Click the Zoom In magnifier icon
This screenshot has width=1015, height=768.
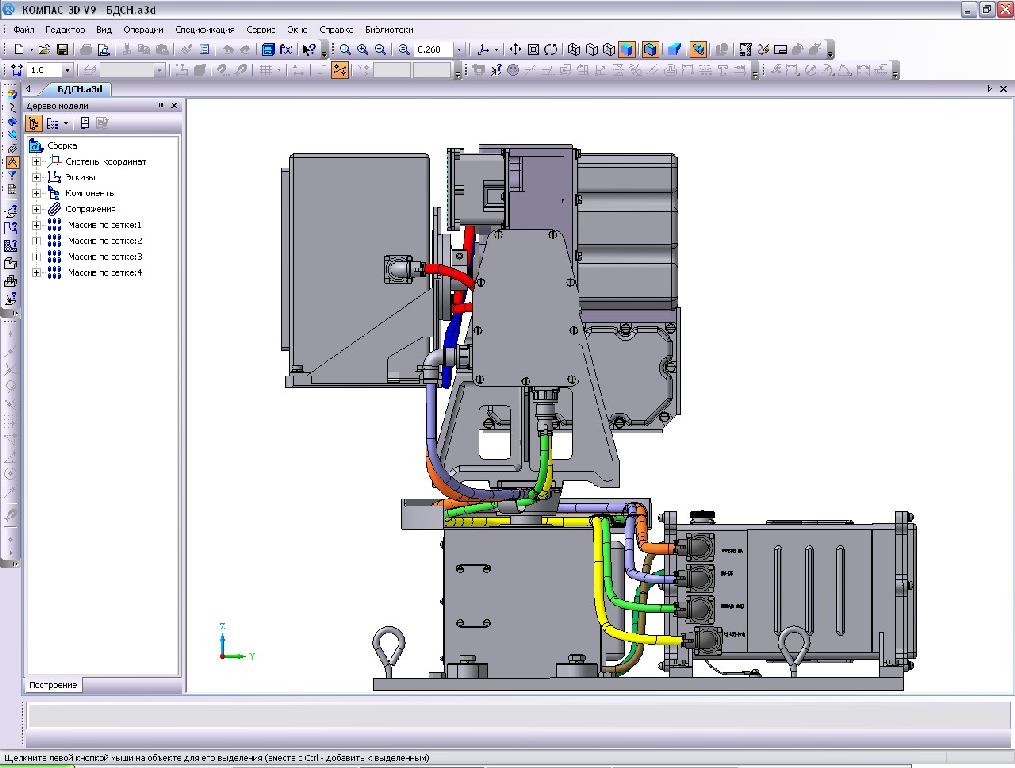[x=363, y=49]
